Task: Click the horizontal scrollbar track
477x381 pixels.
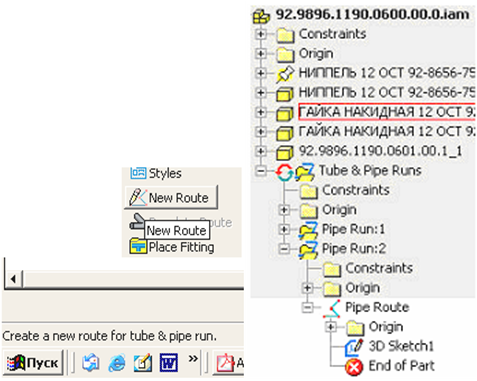Action: (133, 279)
